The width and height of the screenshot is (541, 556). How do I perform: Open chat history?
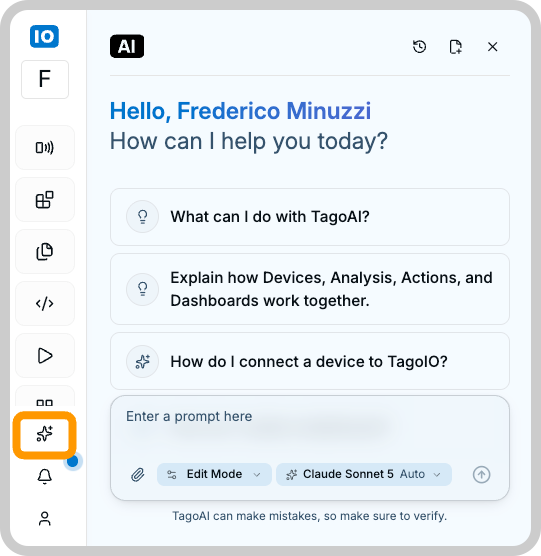click(x=419, y=46)
